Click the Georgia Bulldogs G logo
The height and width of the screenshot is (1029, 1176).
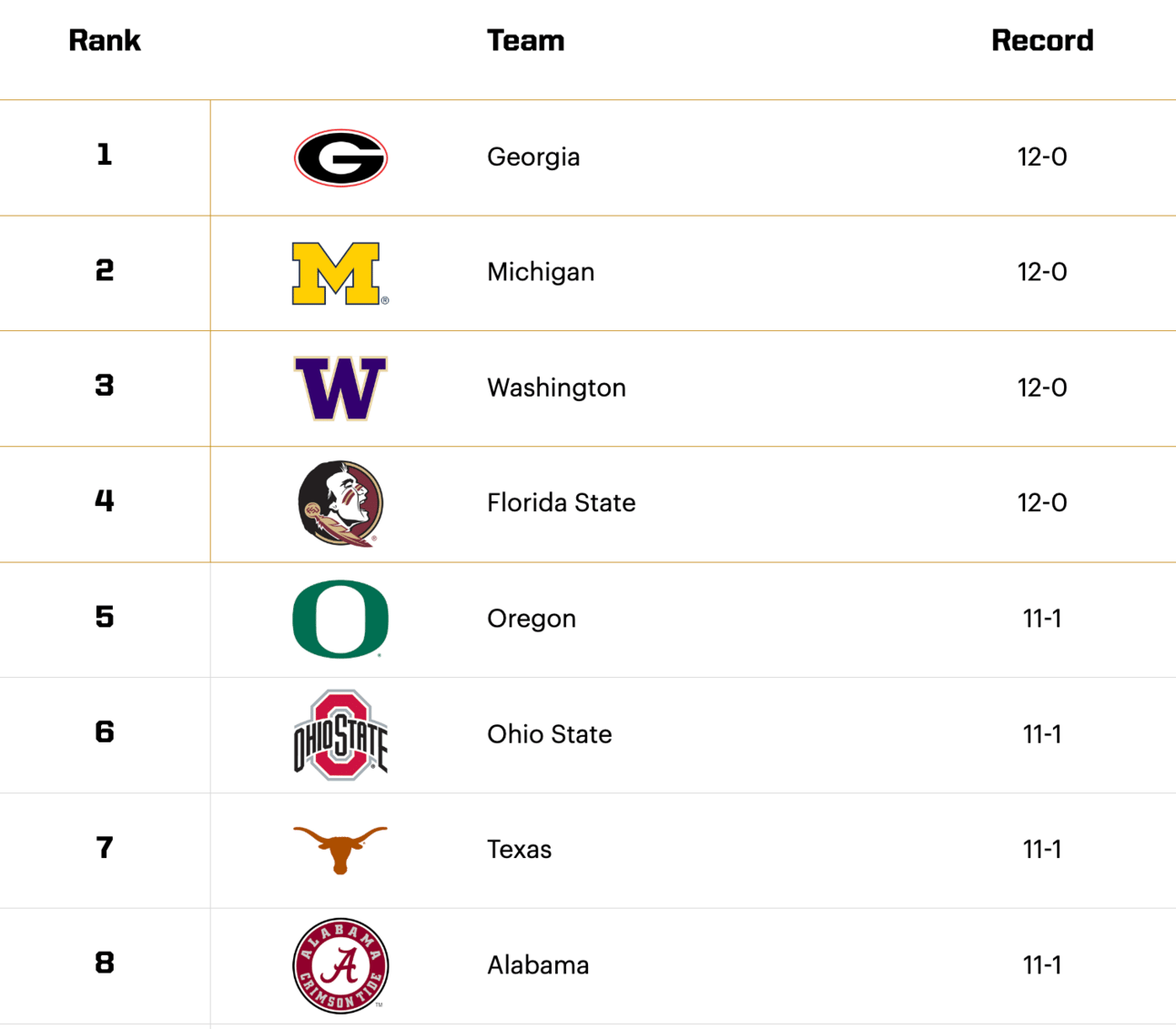point(340,157)
